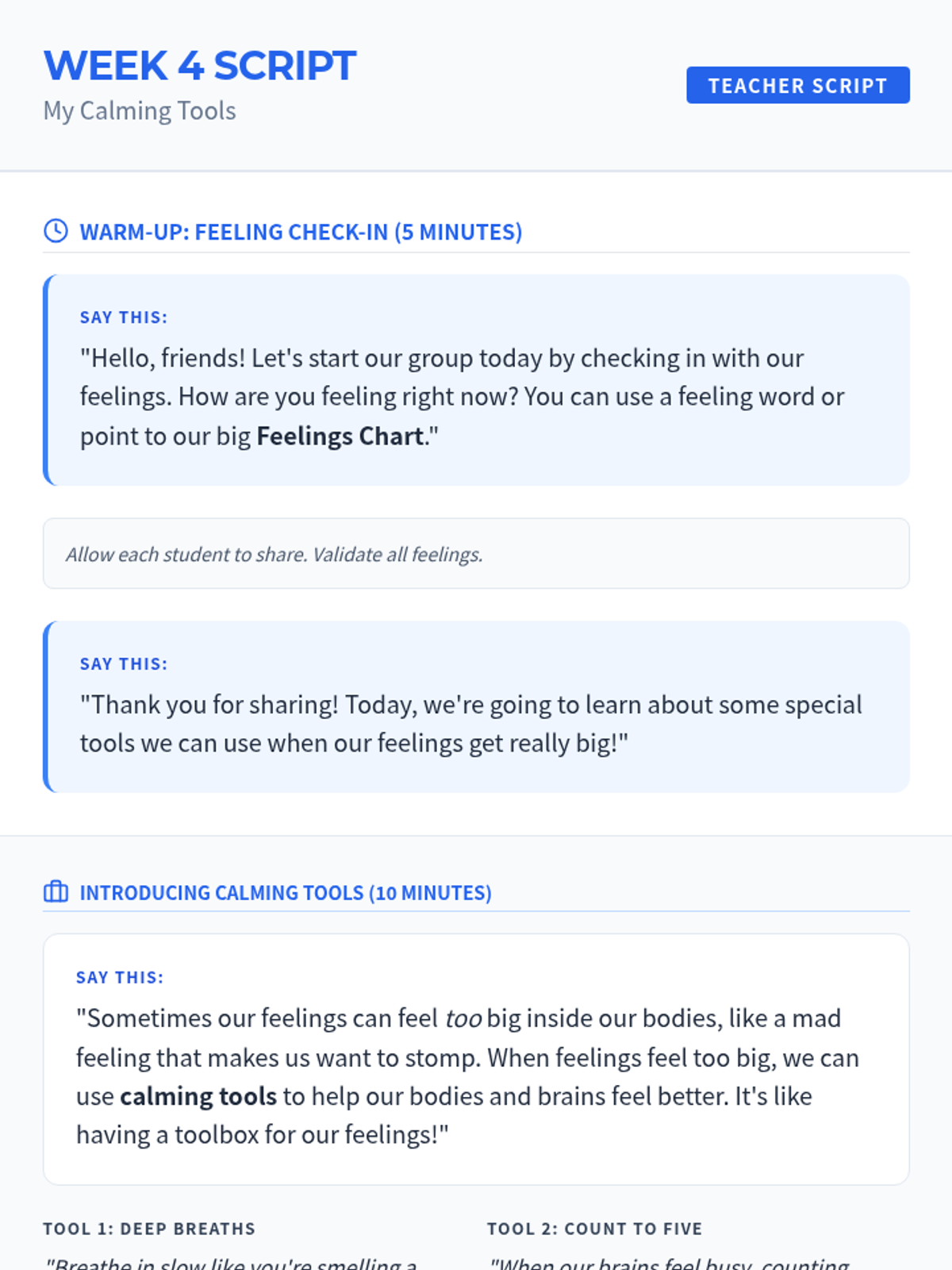Click the first Say This label

click(x=124, y=317)
